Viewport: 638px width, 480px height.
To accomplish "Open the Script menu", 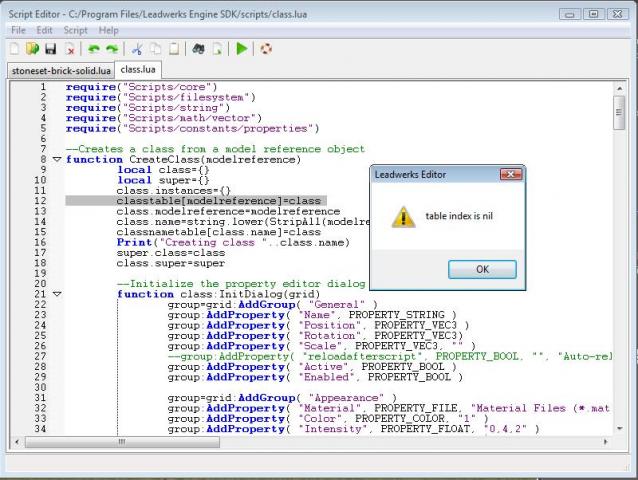I will pos(76,30).
